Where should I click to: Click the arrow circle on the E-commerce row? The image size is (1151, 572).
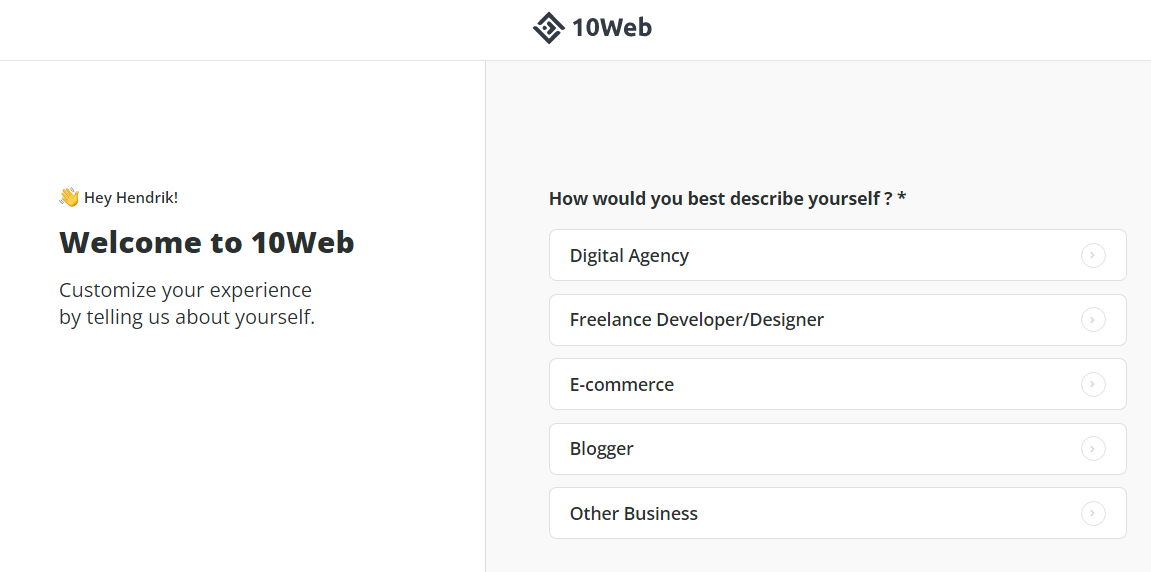[1093, 384]
